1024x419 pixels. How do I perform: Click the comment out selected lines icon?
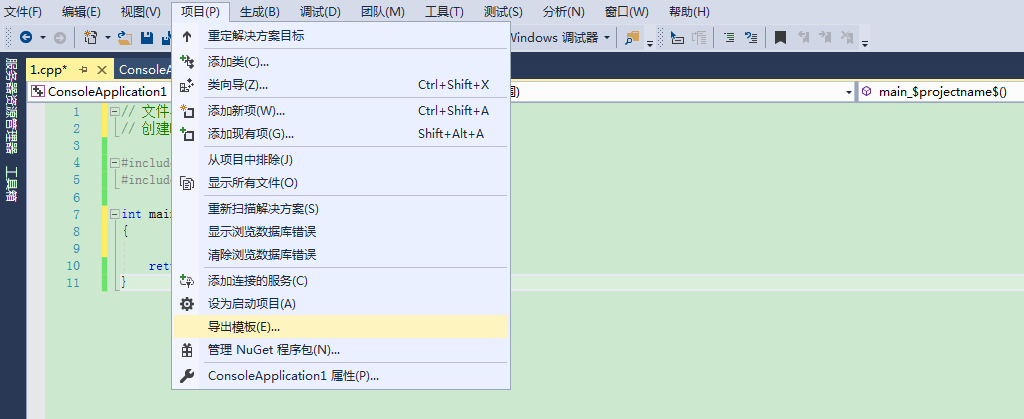[x=751, y=38]
